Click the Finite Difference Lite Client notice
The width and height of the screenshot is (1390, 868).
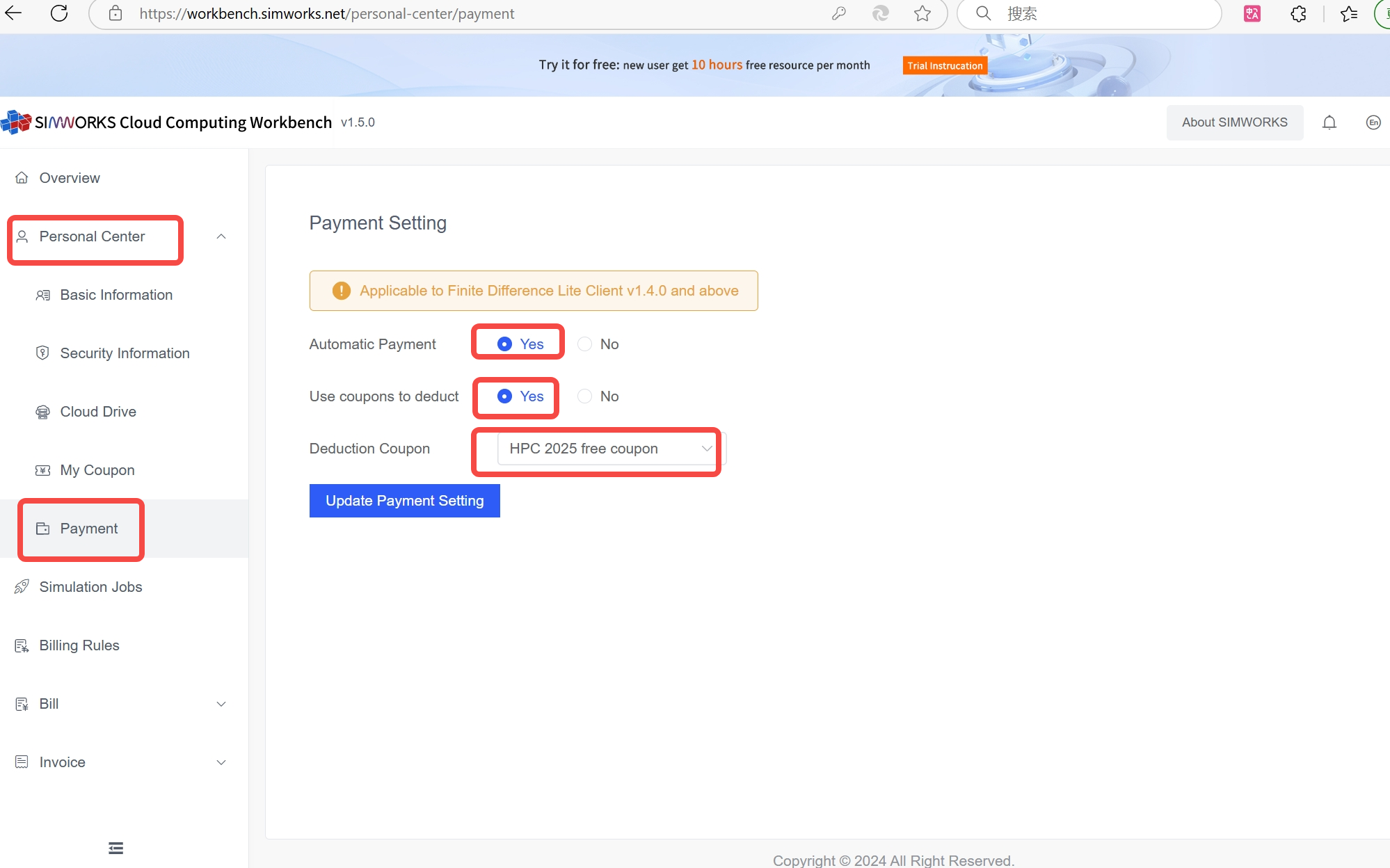534,291
